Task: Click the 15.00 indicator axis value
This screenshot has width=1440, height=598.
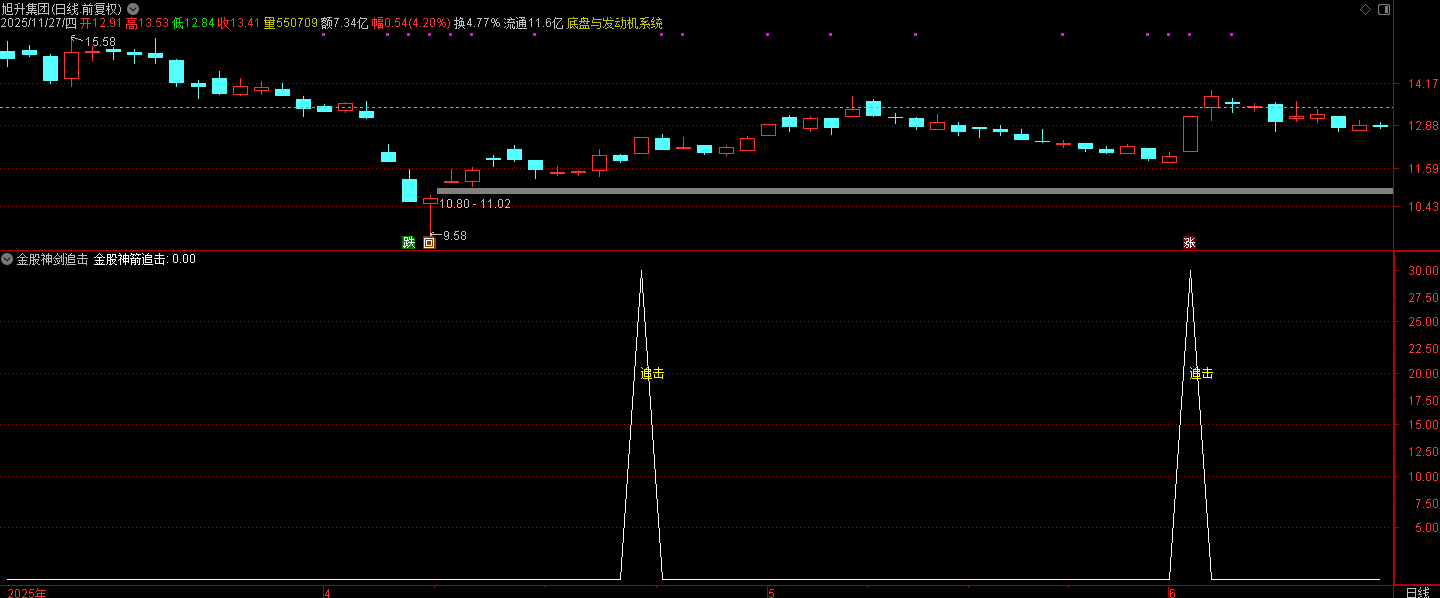Action: (1423, 425)
